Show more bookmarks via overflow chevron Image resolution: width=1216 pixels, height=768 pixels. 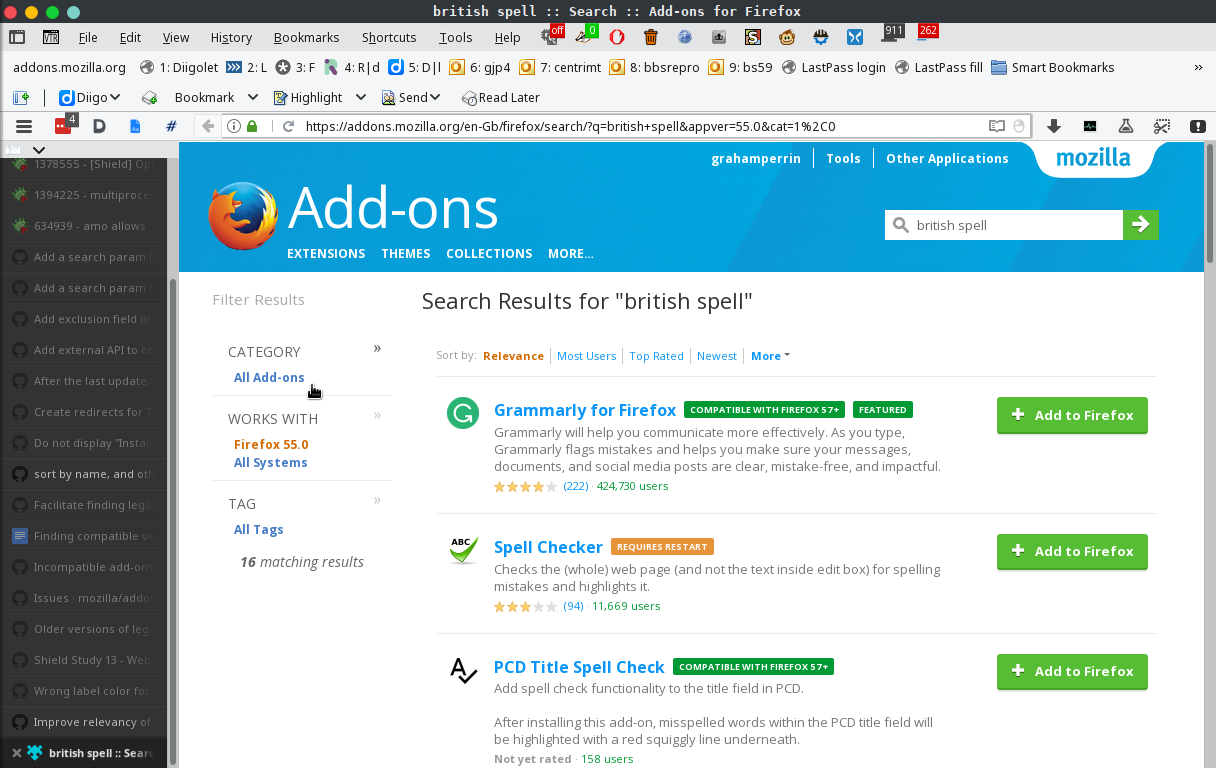tap(1198, 67)
